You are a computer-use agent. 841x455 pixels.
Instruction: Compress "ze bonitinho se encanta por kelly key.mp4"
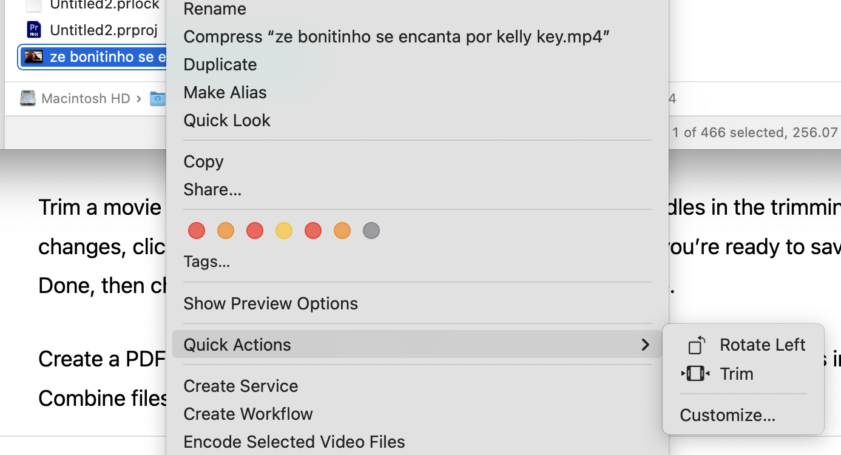click(396, 37)
